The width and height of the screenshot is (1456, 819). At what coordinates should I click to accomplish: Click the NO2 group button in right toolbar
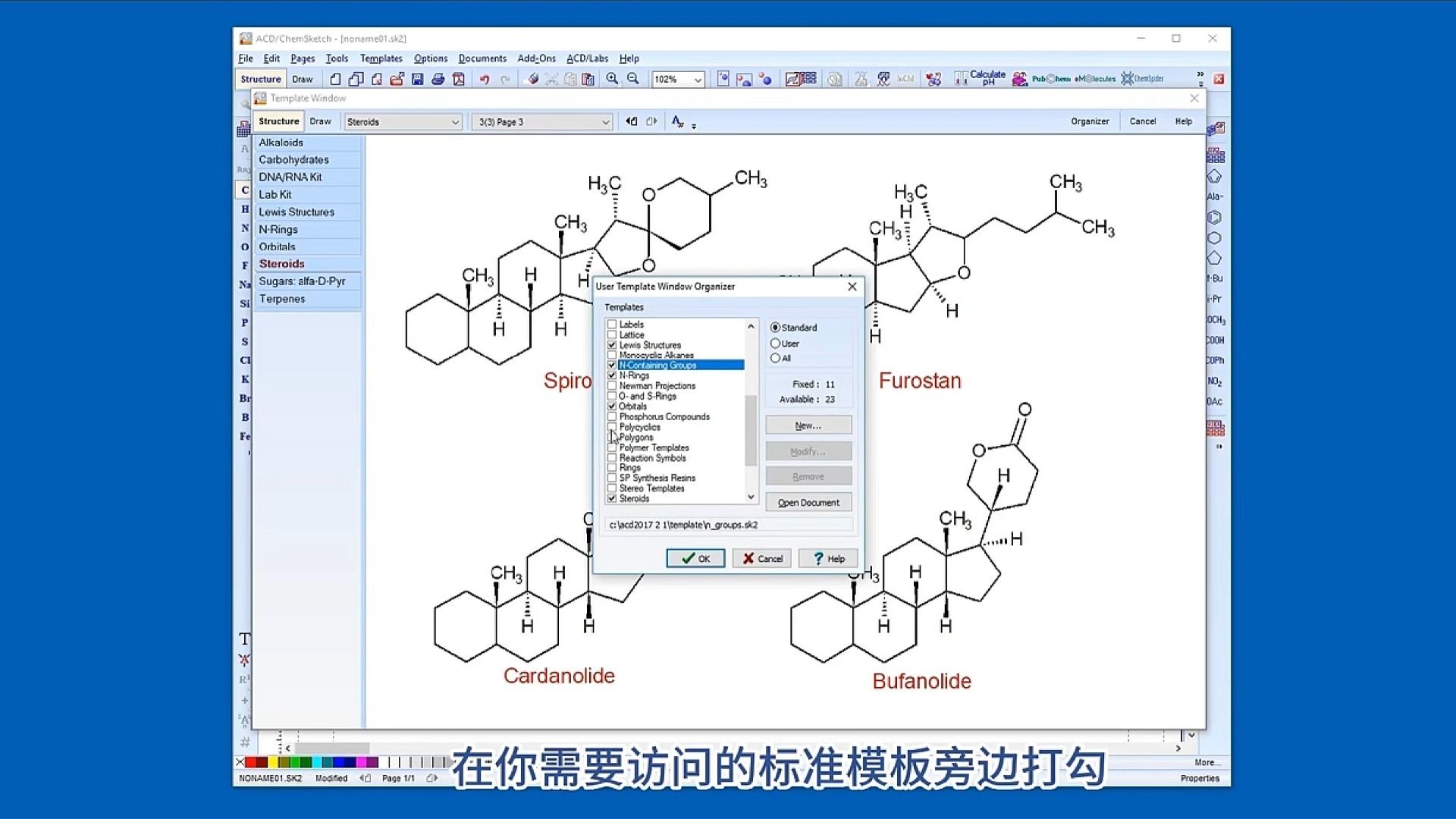[x=1215, y=381]
